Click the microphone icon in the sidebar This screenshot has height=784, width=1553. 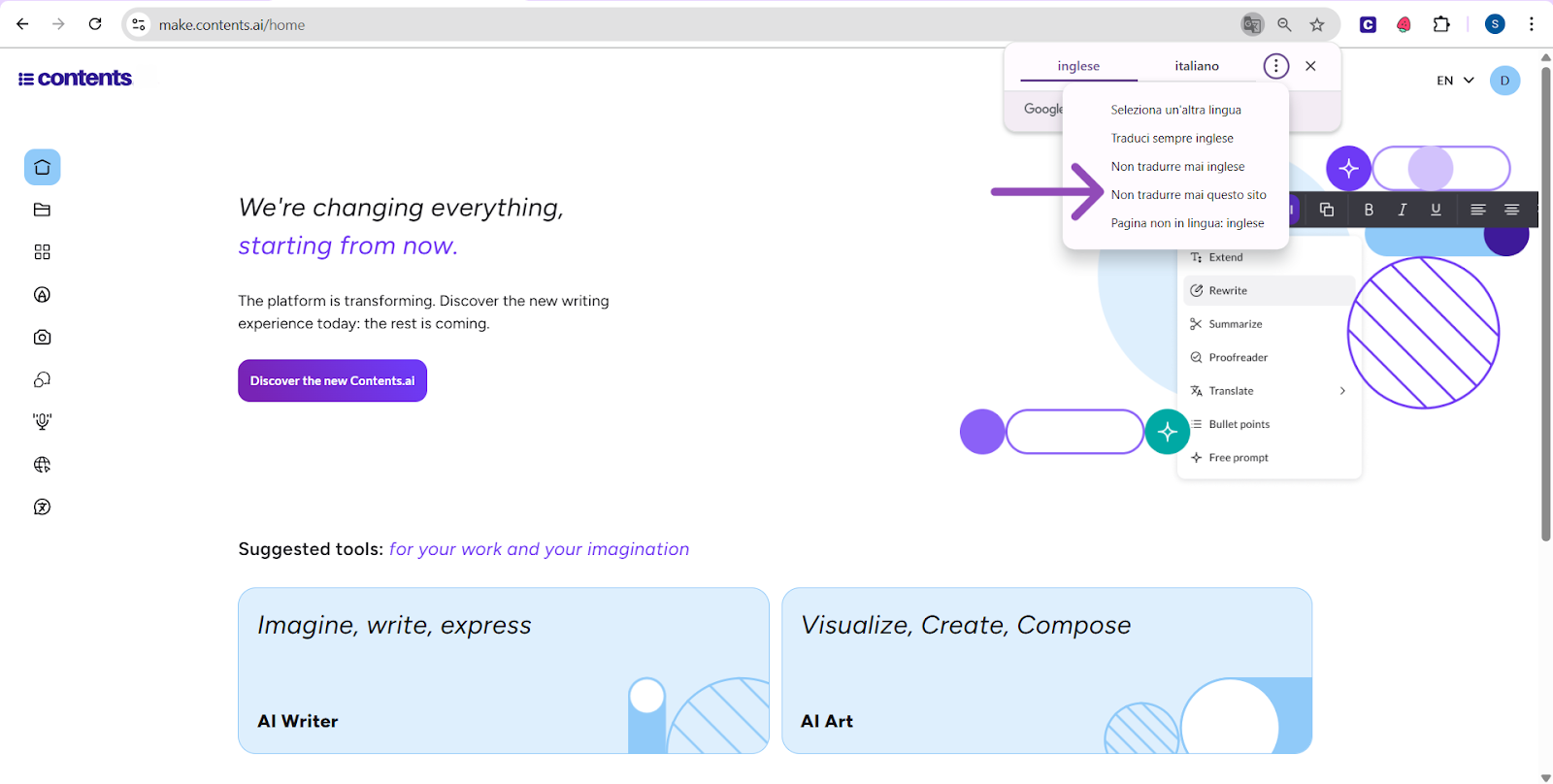(42, 422)
